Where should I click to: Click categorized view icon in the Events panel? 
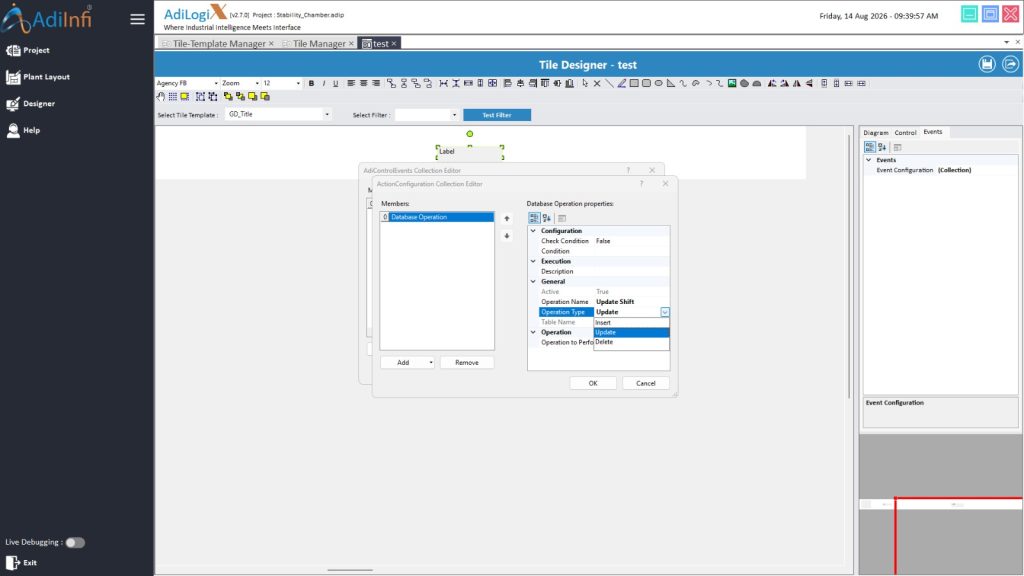pyautogui.click(x=870, y=148)
